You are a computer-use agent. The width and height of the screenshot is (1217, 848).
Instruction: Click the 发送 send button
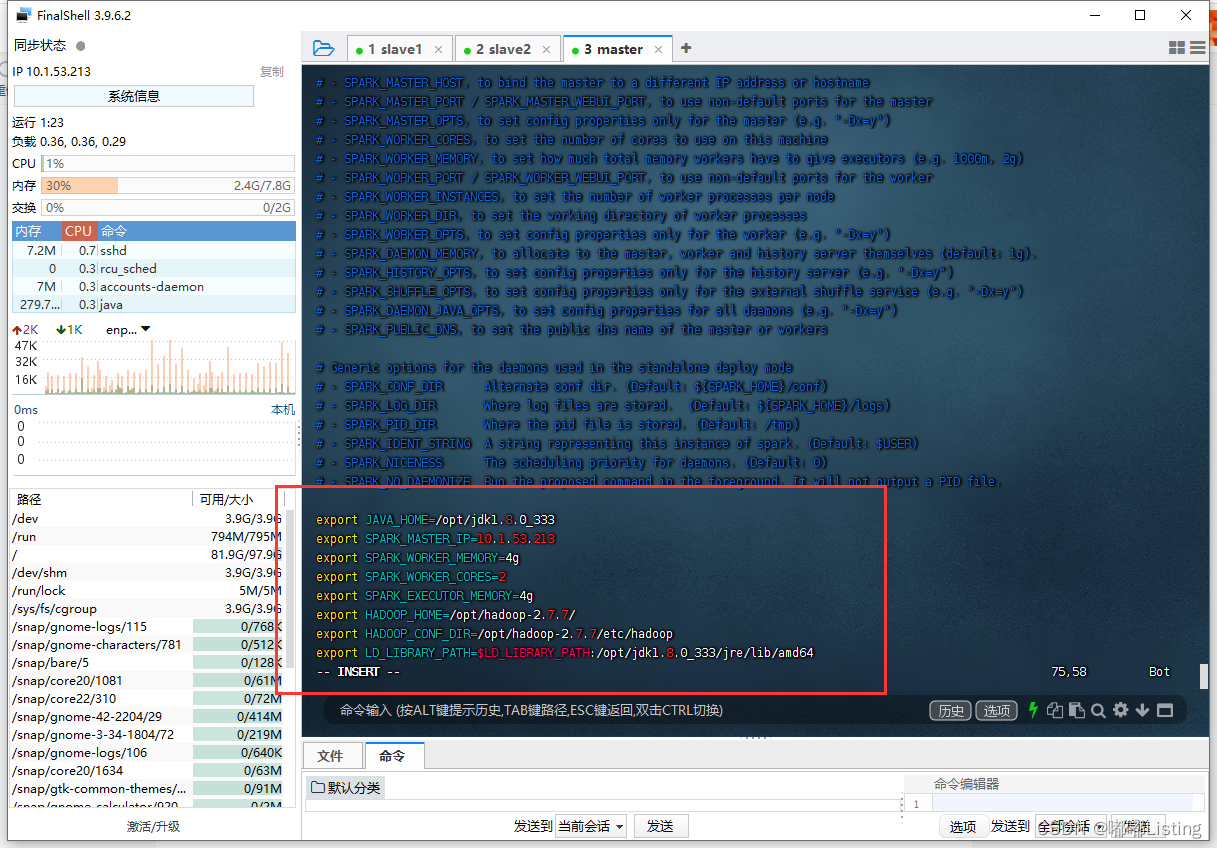pyautogui.click(x=660, y=826)
